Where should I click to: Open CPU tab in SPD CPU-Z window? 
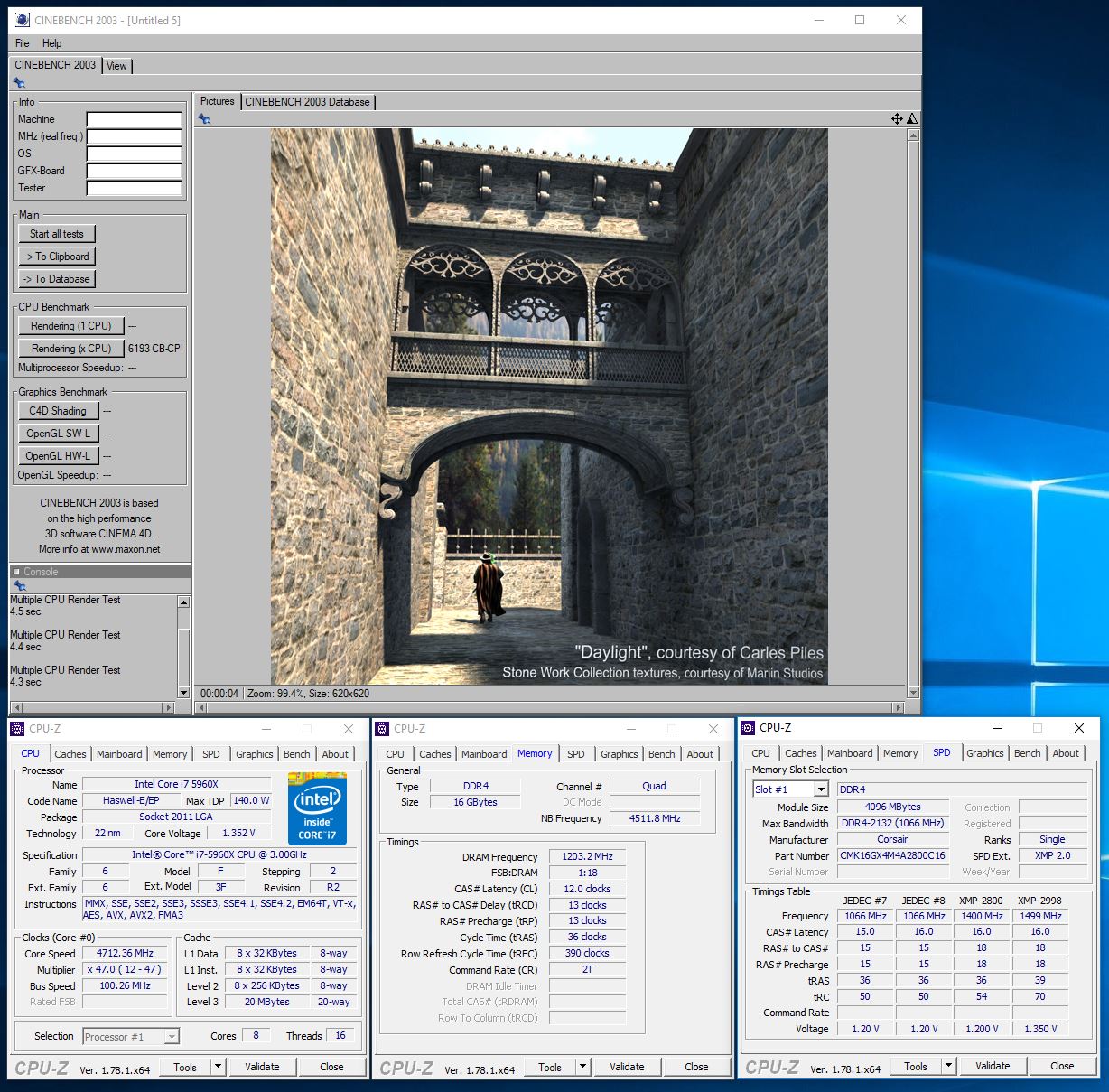coord(761,753)
